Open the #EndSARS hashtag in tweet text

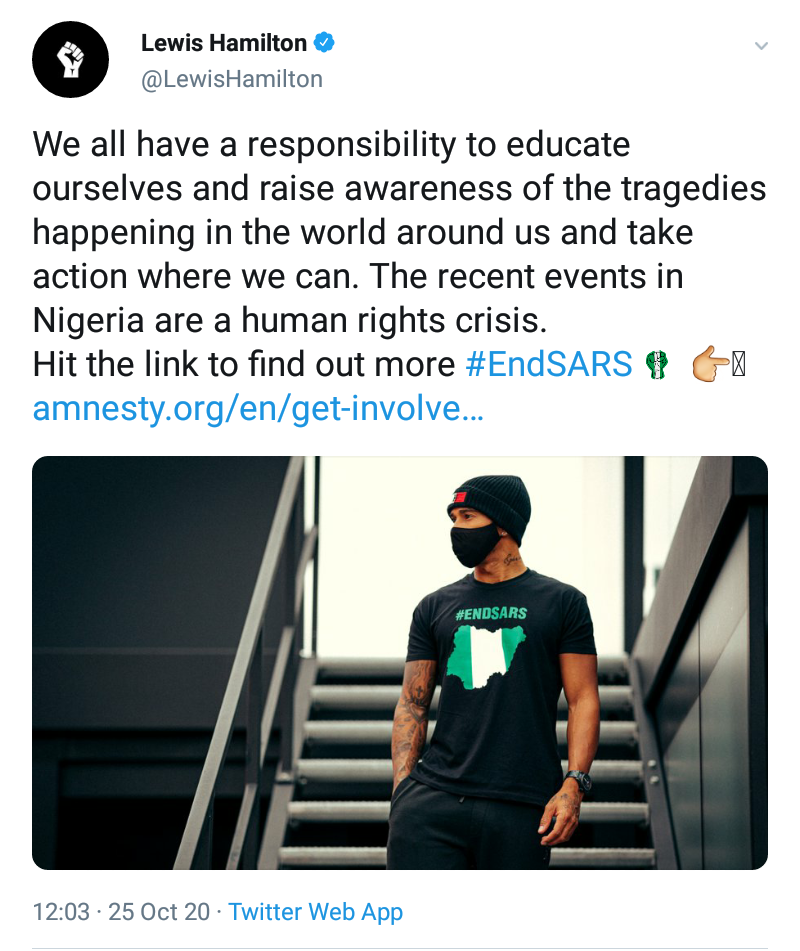tap(549, 365)
